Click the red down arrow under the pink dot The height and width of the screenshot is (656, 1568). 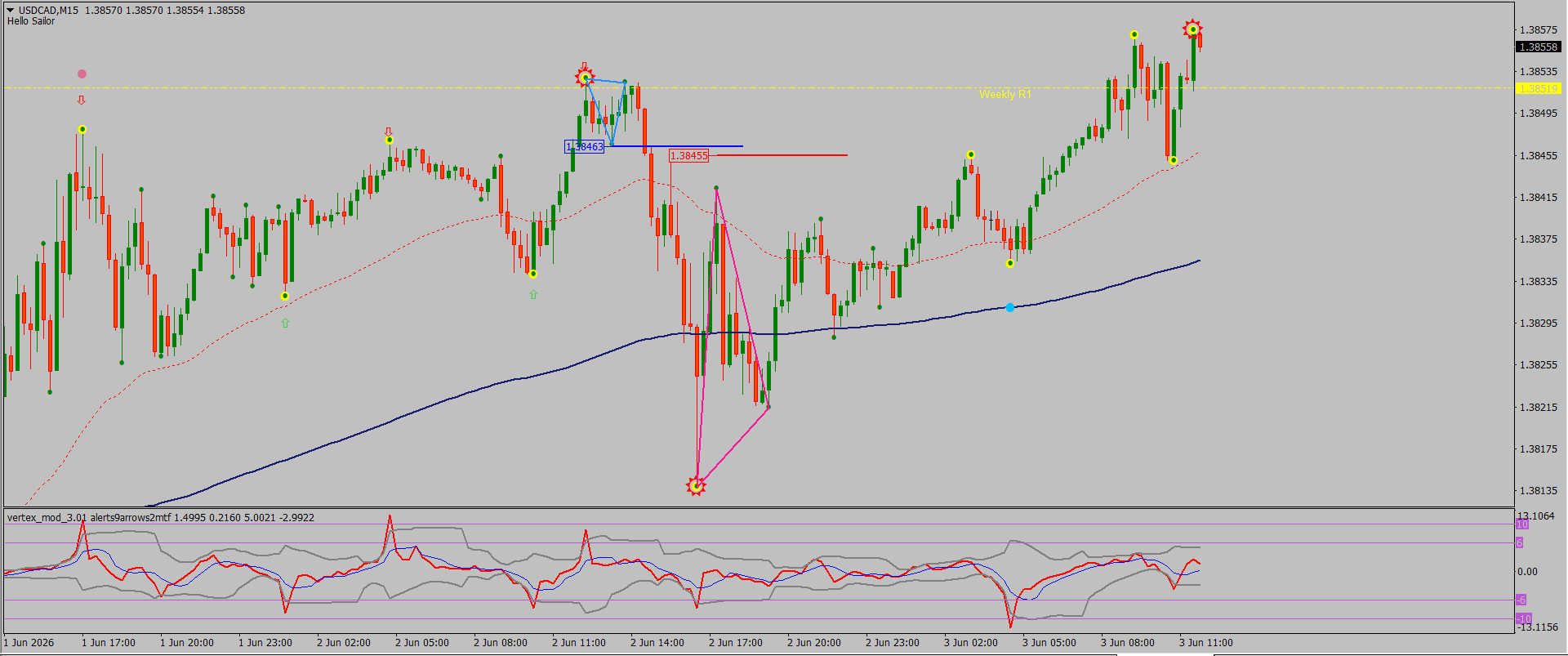[81, 100]
